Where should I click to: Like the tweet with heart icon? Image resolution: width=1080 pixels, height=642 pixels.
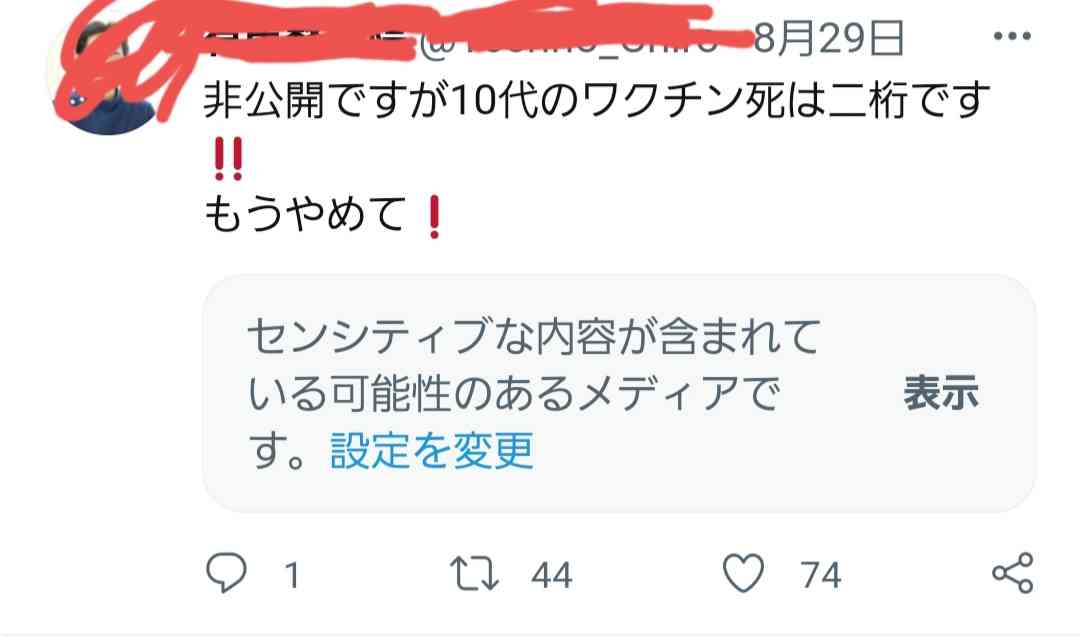point(743,573)
